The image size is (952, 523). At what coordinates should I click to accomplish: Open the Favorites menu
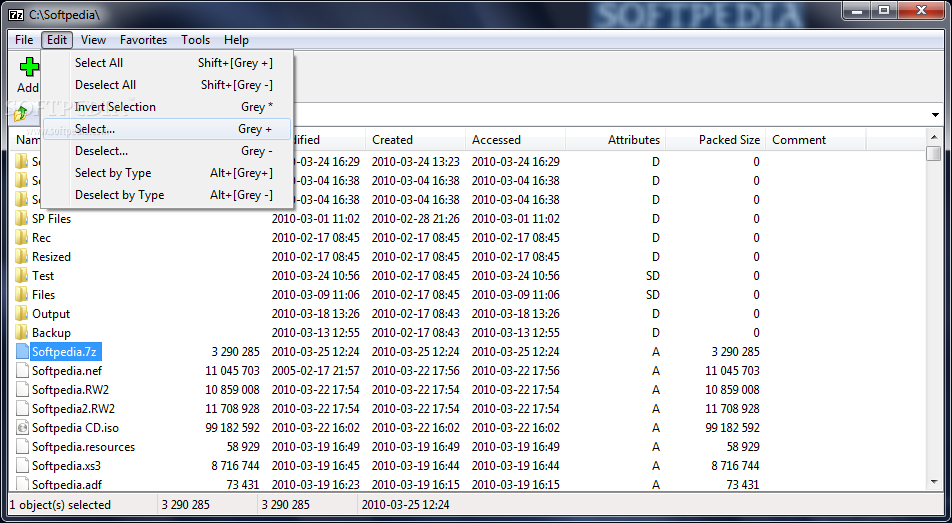tap(143, 40)
